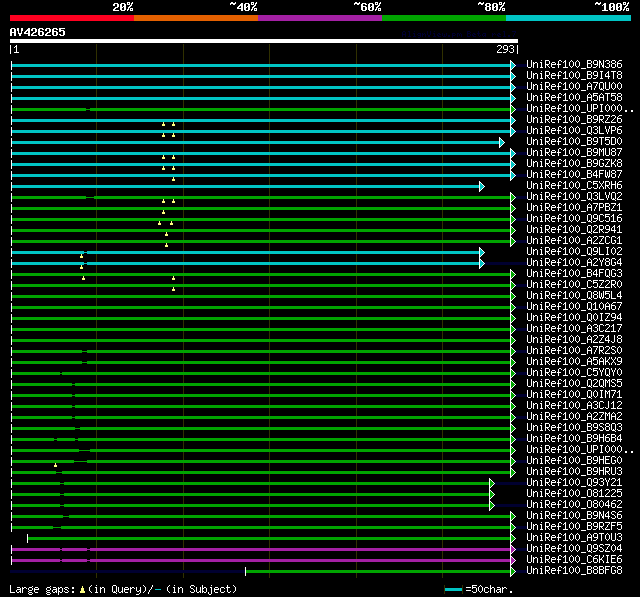Select the UniRef100_O80462 label
Viewport: 640px width, 597px height.
pyautogui.click(x=574, y=505)
